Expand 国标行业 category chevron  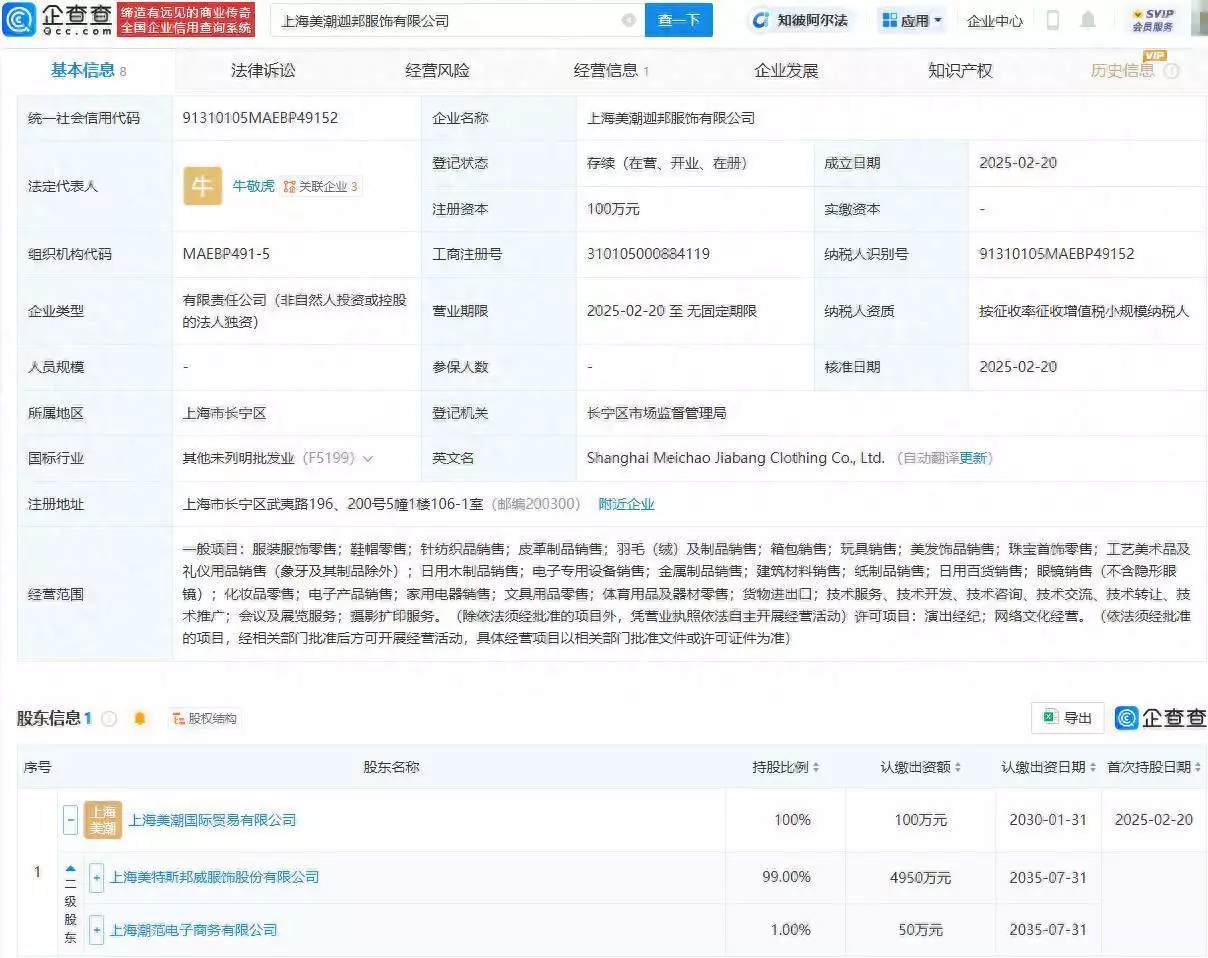click(x=368, y=459)
